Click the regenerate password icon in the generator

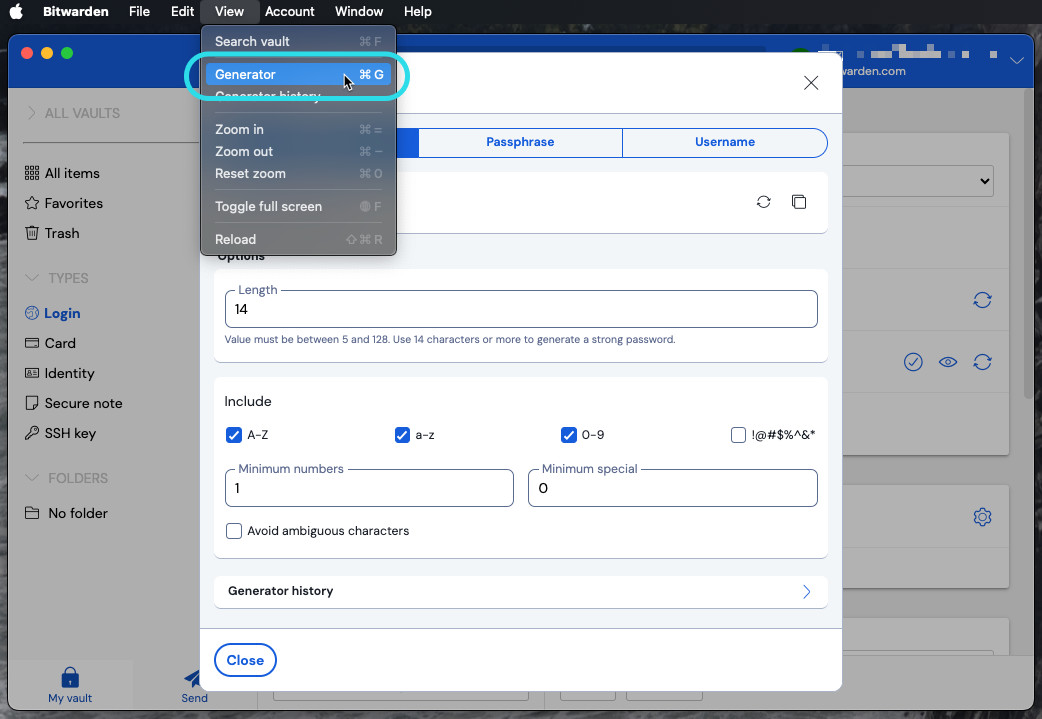(x=764, y=202)
